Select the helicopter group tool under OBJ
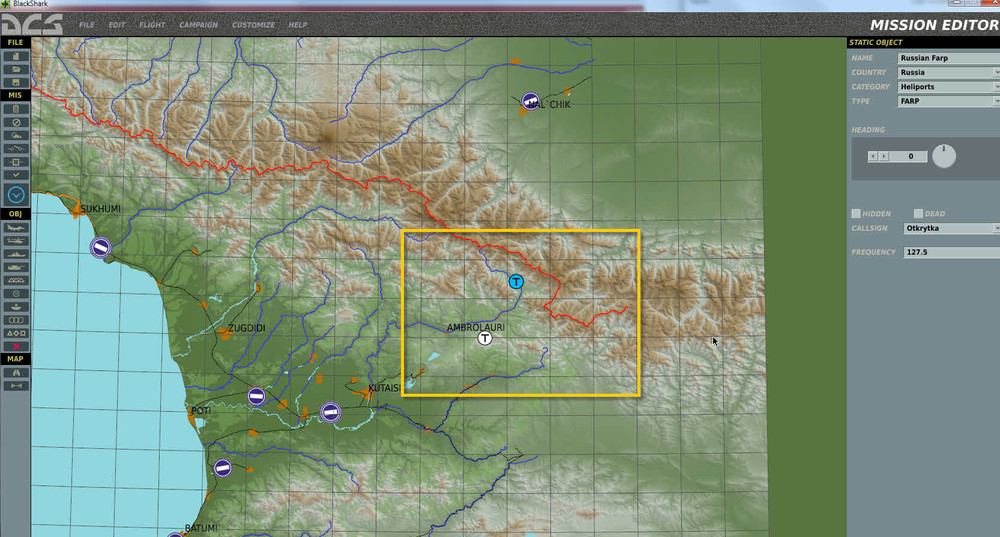This screenshot has height=537, width=1000. click(x=16, y=241)
